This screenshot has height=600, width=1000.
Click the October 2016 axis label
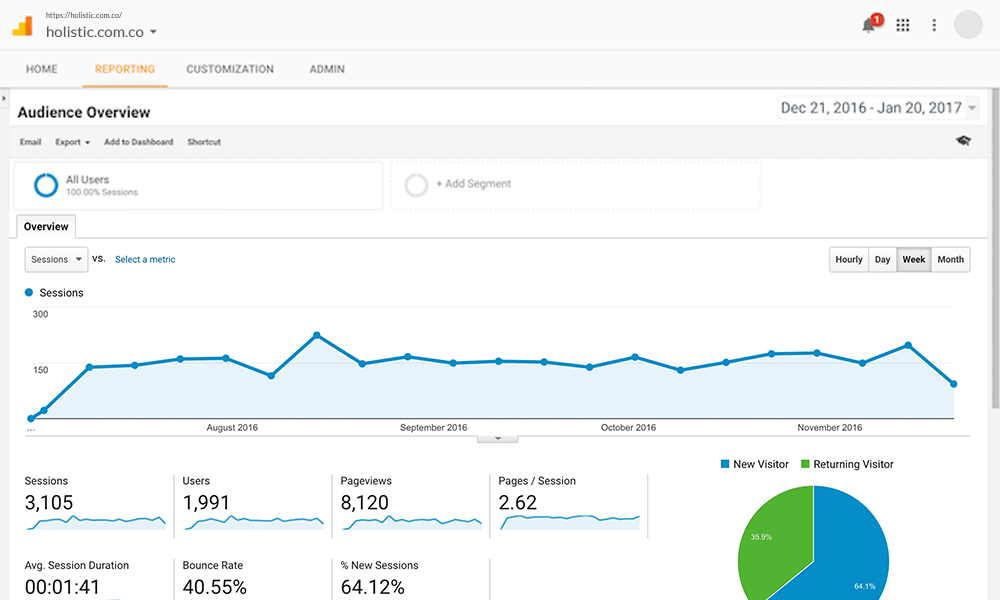point(628,428)
